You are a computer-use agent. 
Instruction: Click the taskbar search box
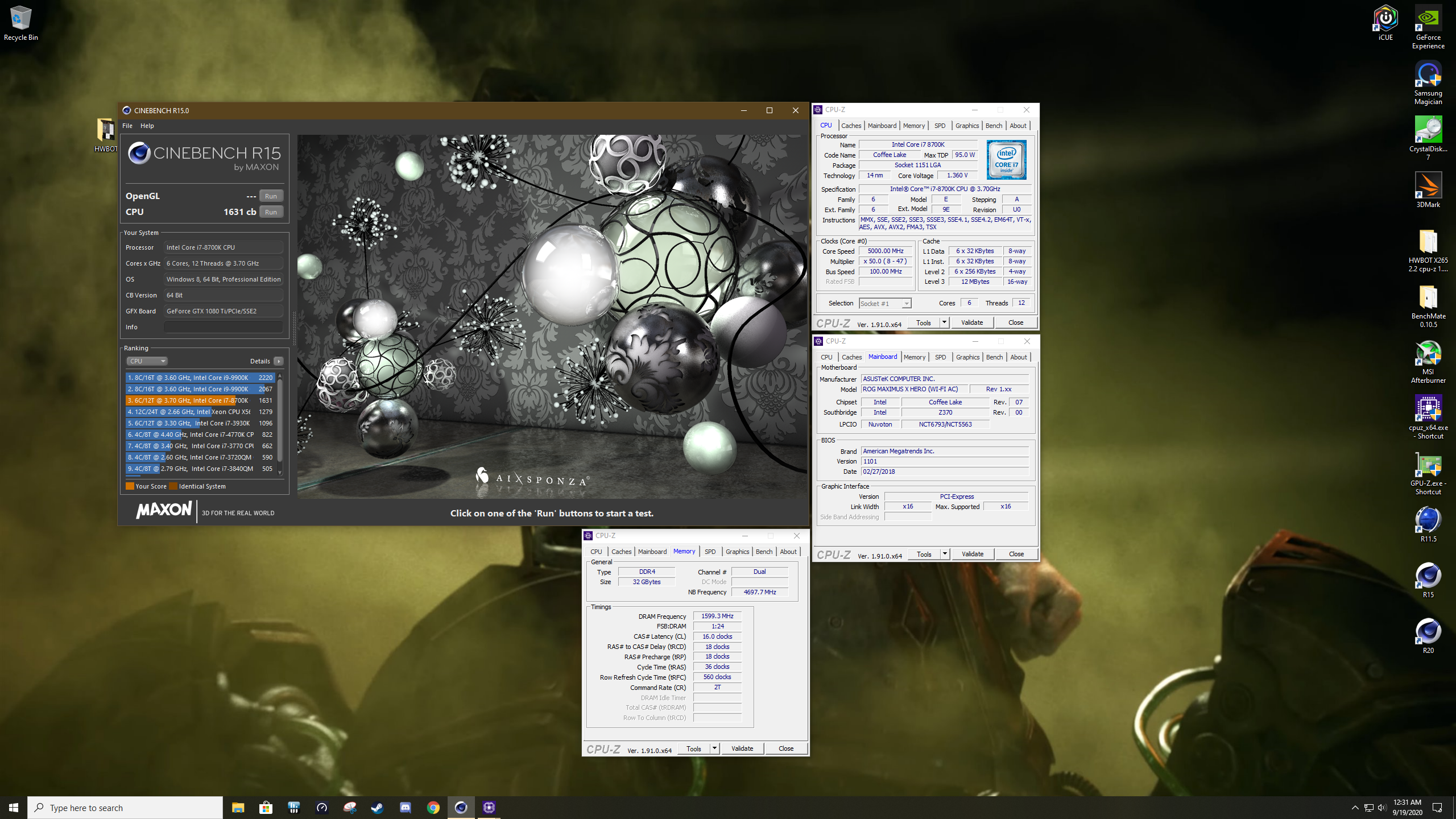pos(125,808)
